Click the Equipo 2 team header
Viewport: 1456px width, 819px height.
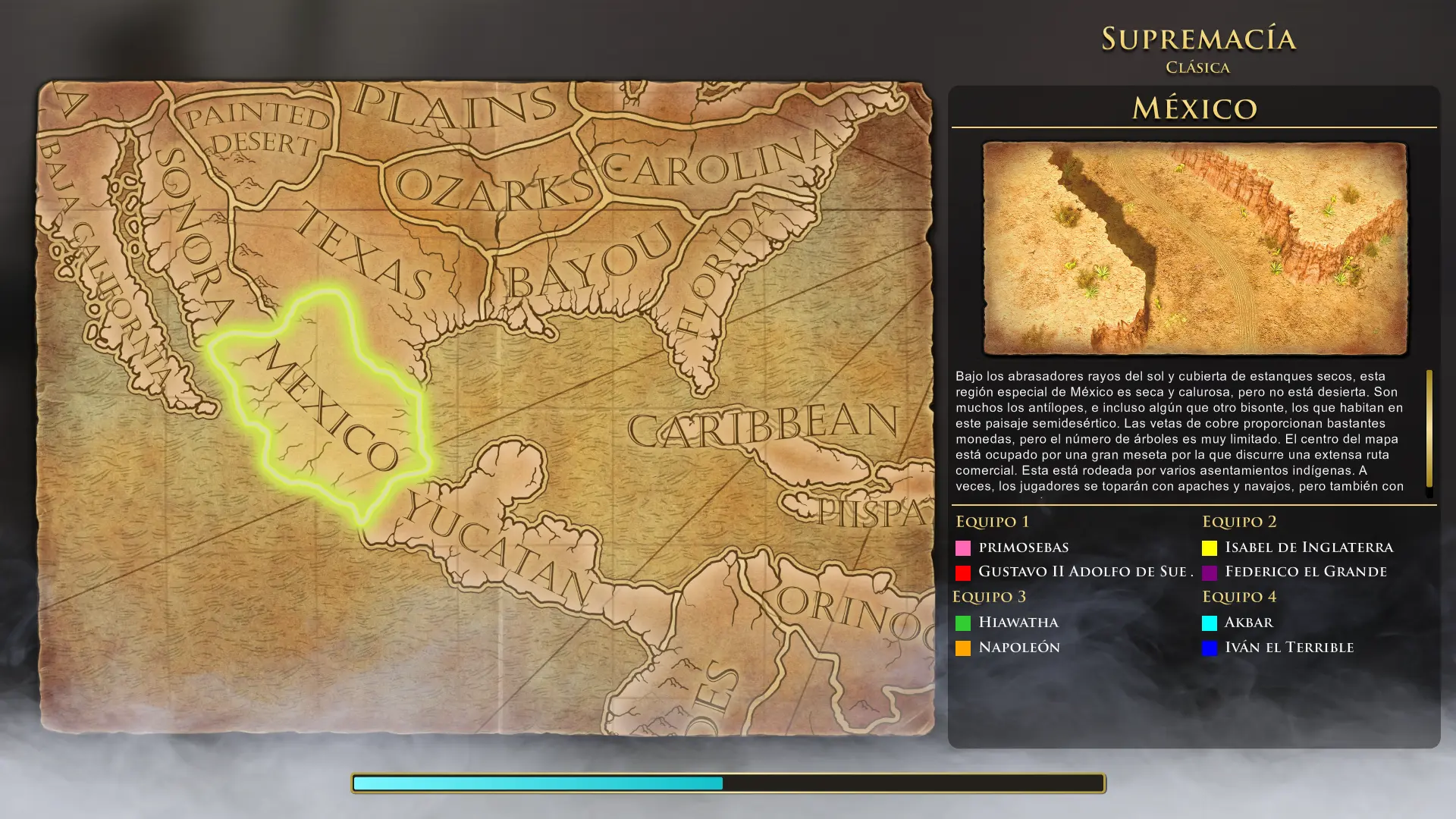point(1239,522)
